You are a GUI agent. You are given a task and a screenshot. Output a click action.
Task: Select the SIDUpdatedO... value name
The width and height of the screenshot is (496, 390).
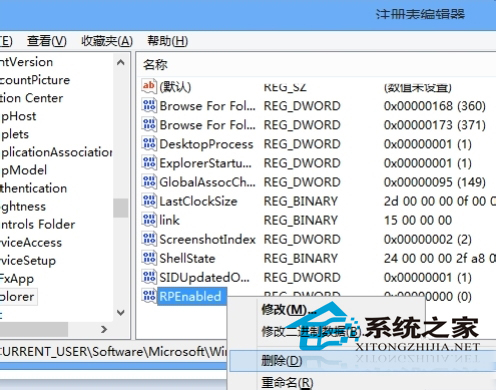coord(204,277)
